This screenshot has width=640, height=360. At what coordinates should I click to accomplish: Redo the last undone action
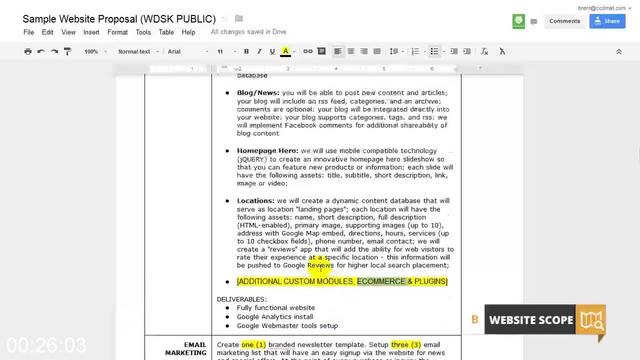[x=54, y=51]
